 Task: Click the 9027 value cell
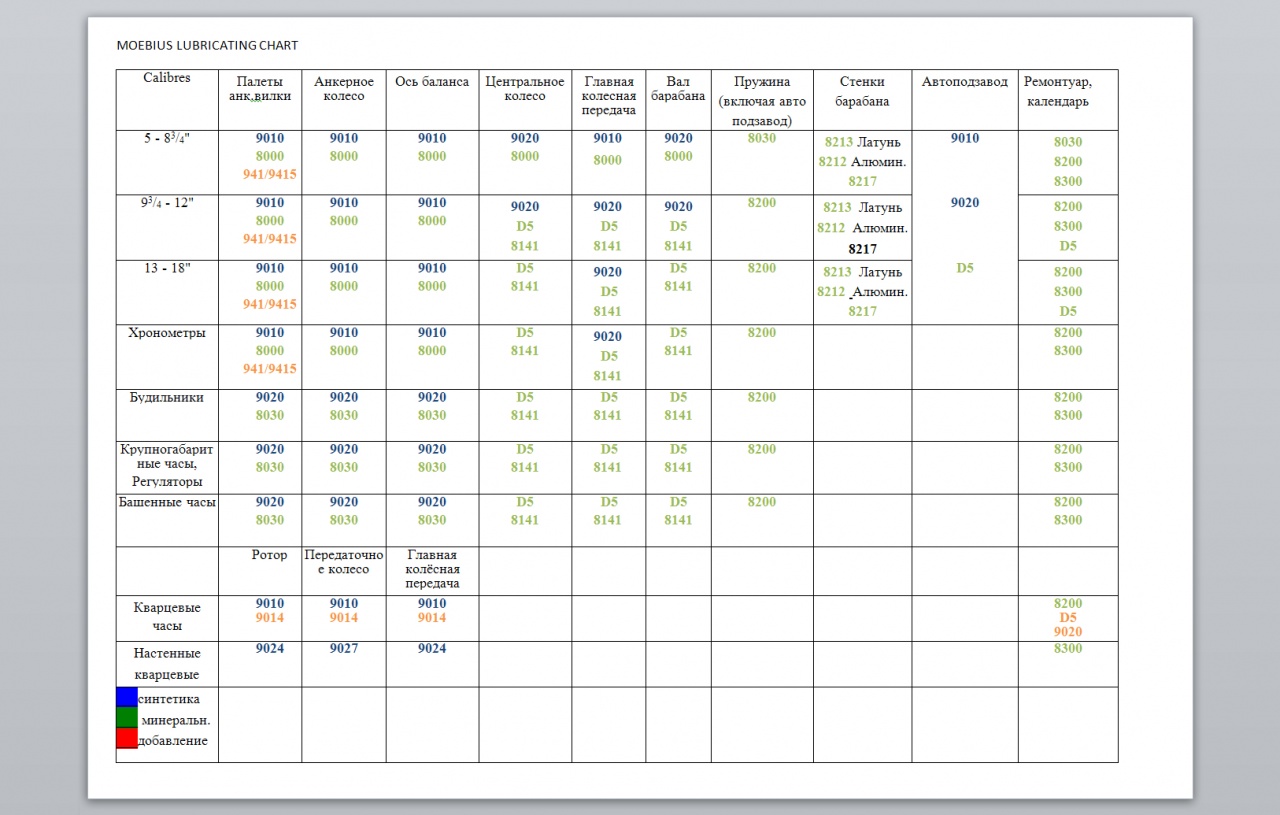[344, 649]
